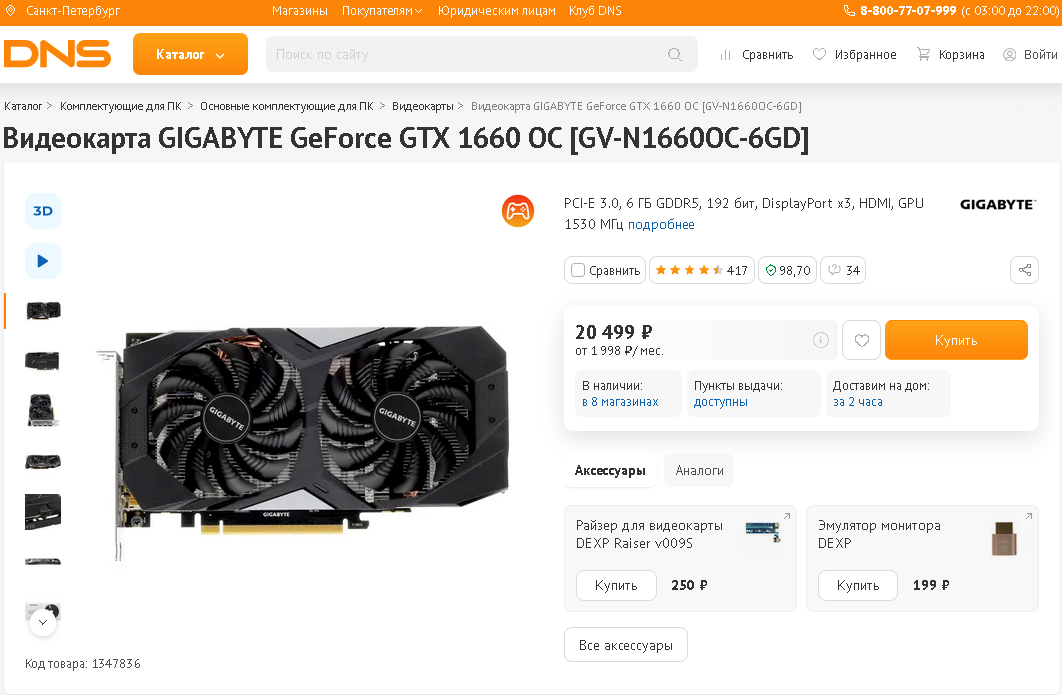Tick the Сравнить checkbox
Viewport: 1062px width, 695px height.
coord(578,270)
